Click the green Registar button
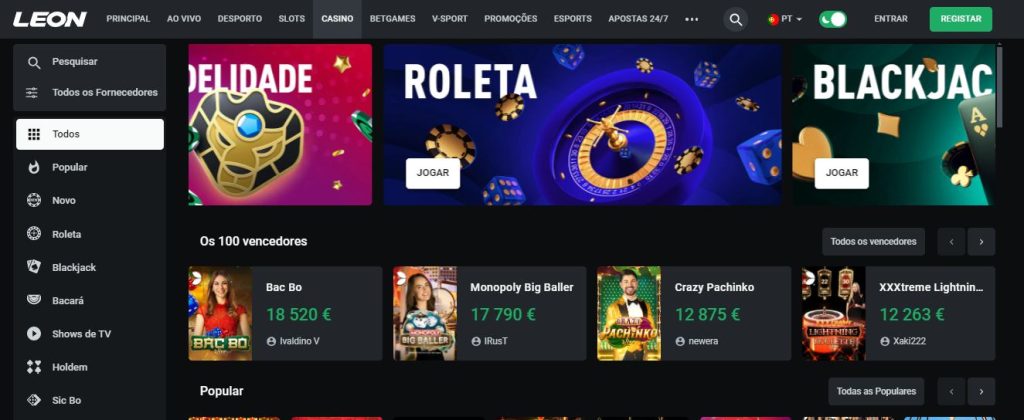1024x420 pixels. (961, 19)
